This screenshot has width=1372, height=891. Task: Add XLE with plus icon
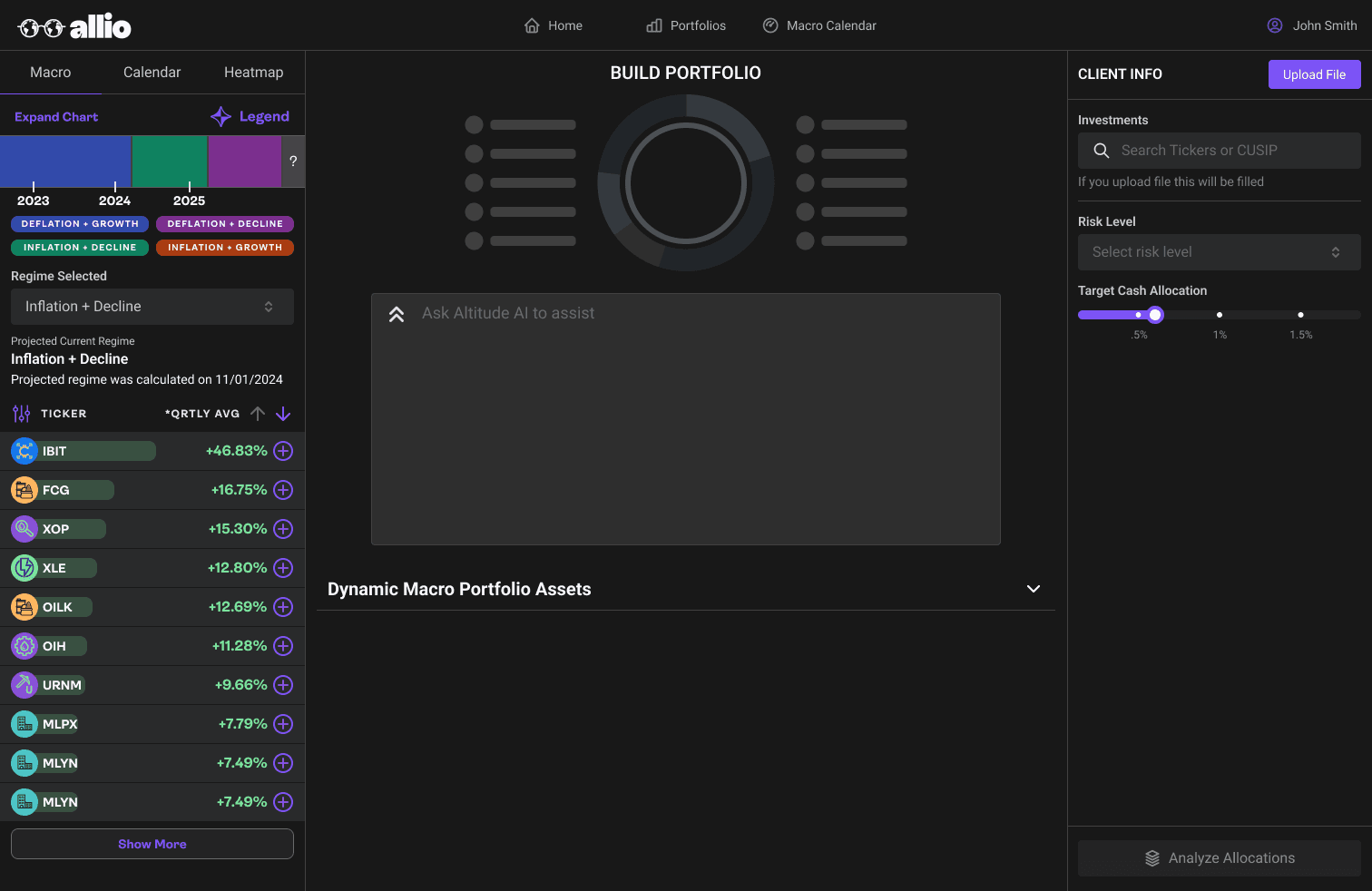click(x=283, y=568)
